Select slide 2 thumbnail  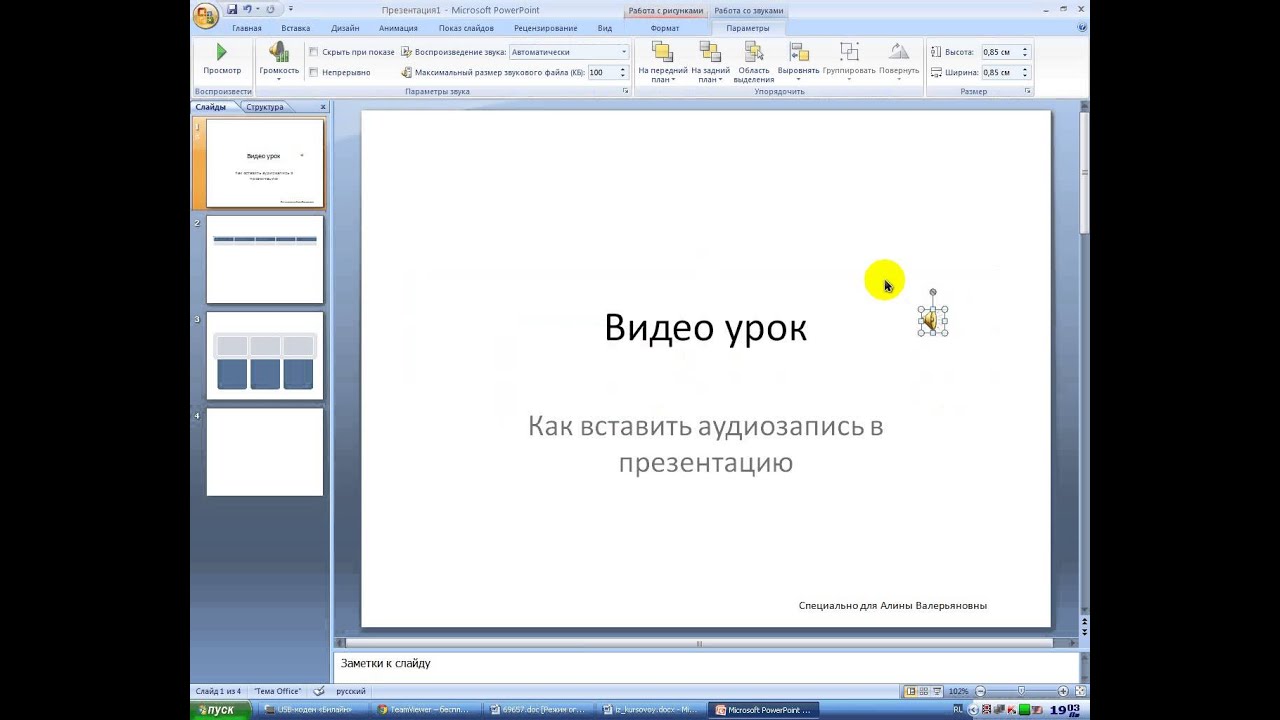(x=265, y=260)
